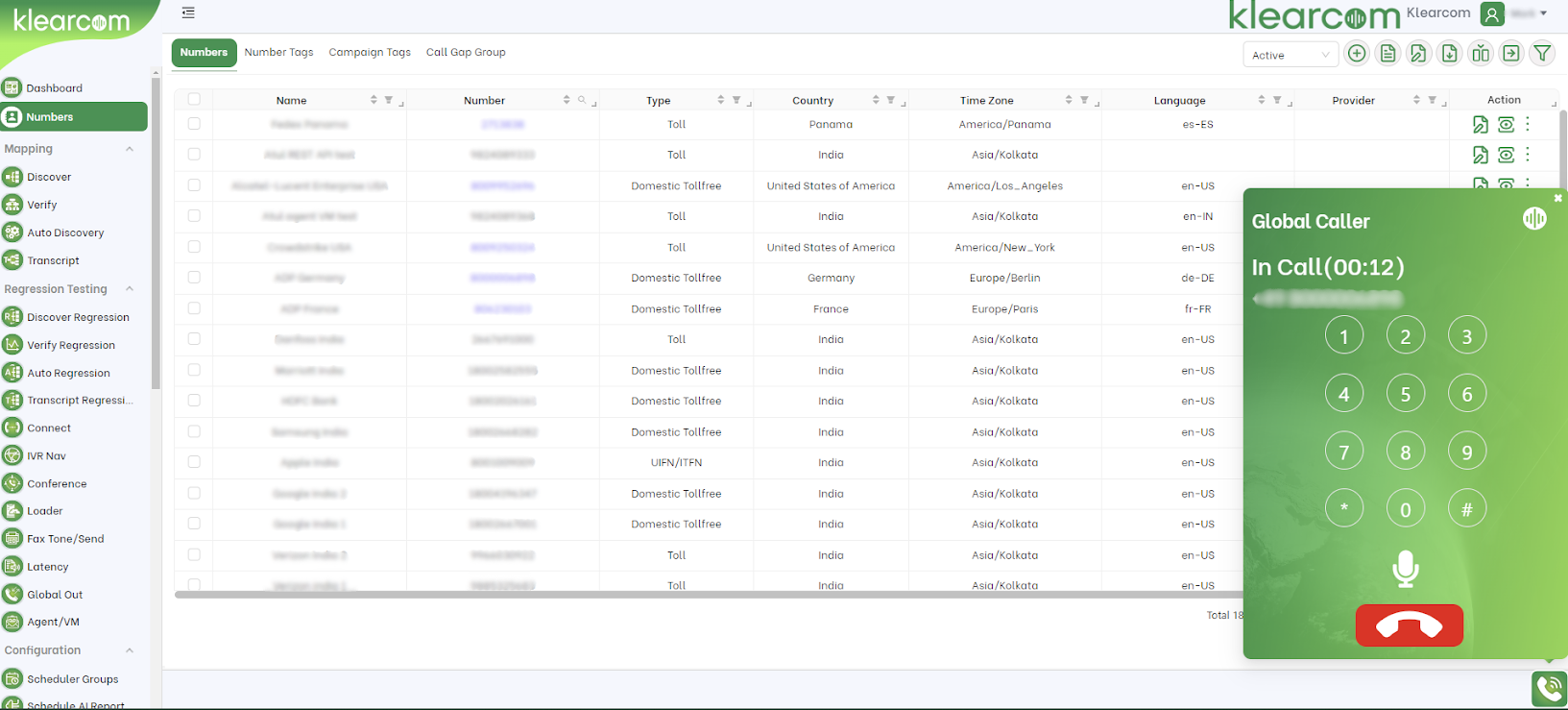Select the Numbers tab
The height and width of the screenshot is (710, 1568).
coord(204,52)
